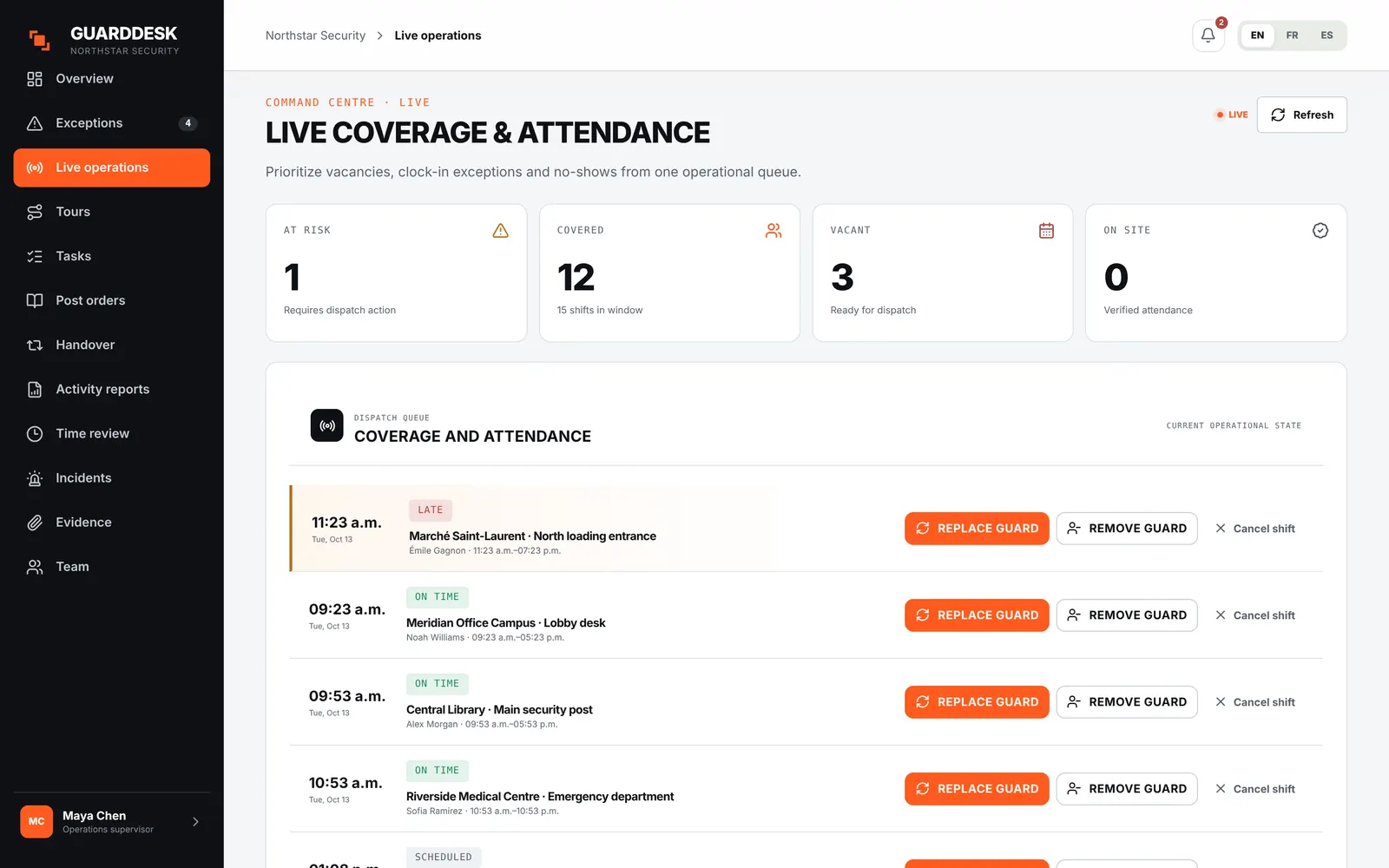The width and height of the screenshot is (1389, 868).
Task: Click the dispatch queue broadcast icon
Action: pyautogui.click(x=327, y=425)
